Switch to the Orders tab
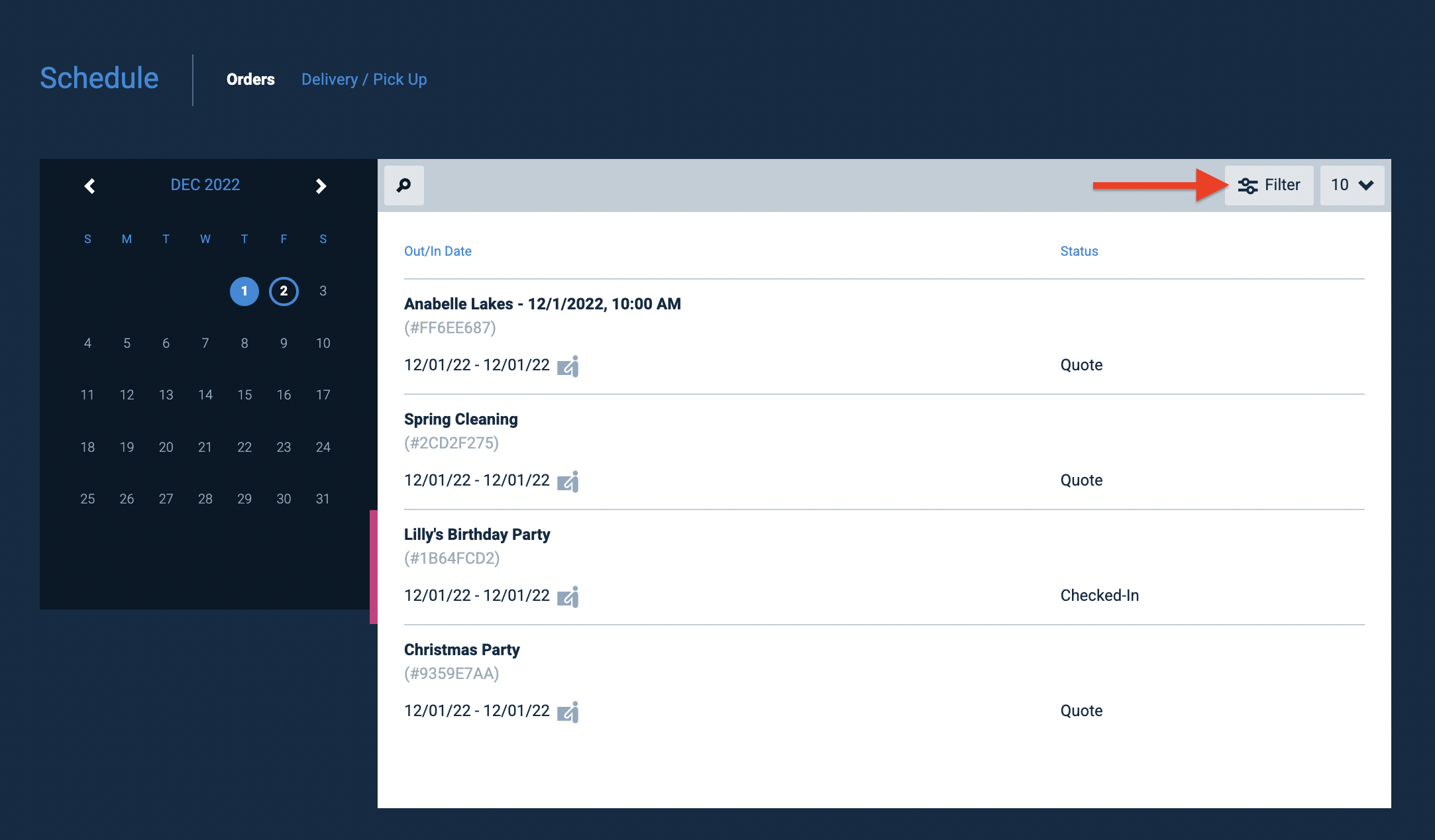The width and height of the screenshot is (1435, 840). pyautogui.click(x=250, y=79)
